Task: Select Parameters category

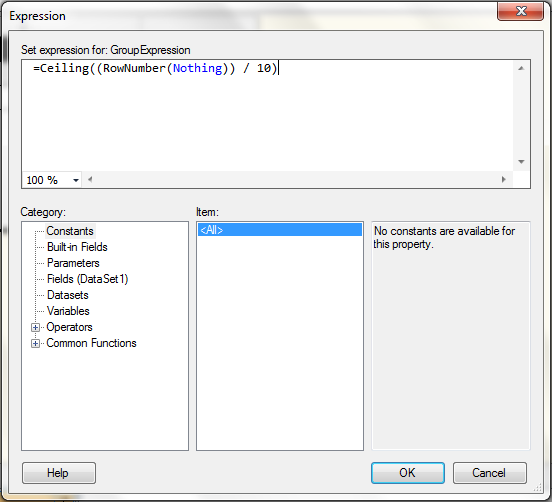Action: pos(73,263)
